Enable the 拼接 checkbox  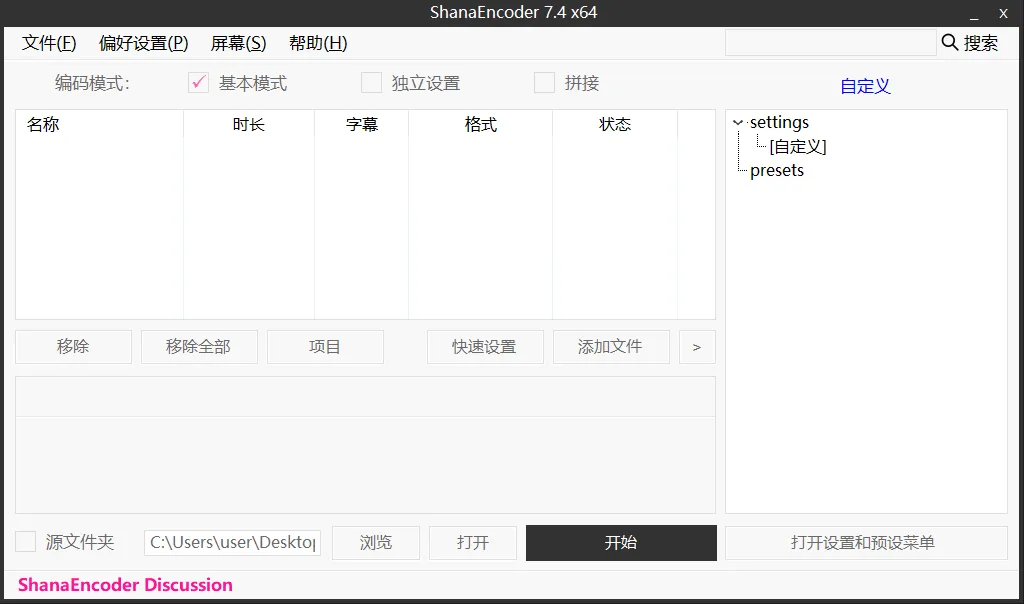click(545, 83)
